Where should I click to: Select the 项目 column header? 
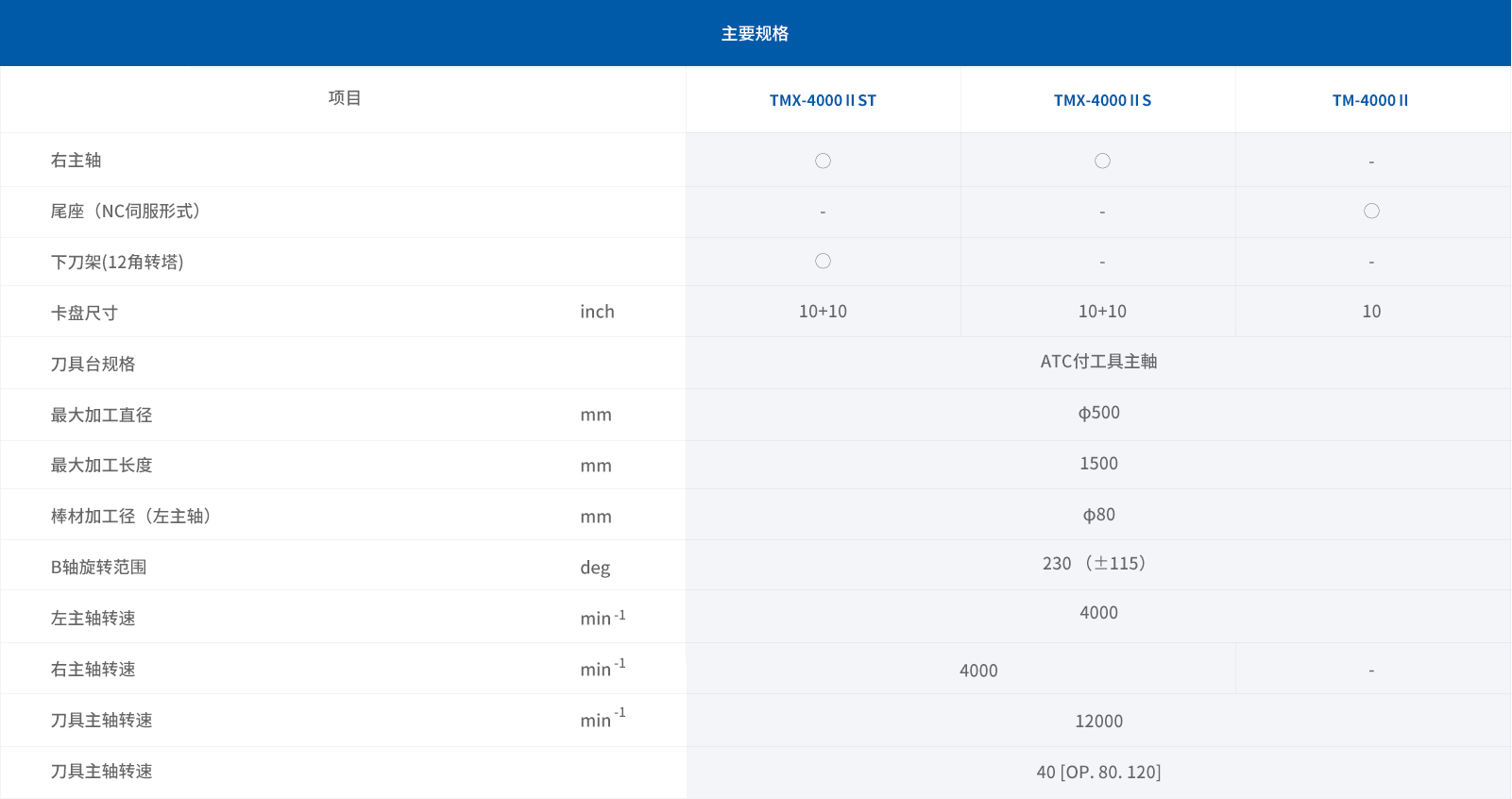tap(345, 98)
